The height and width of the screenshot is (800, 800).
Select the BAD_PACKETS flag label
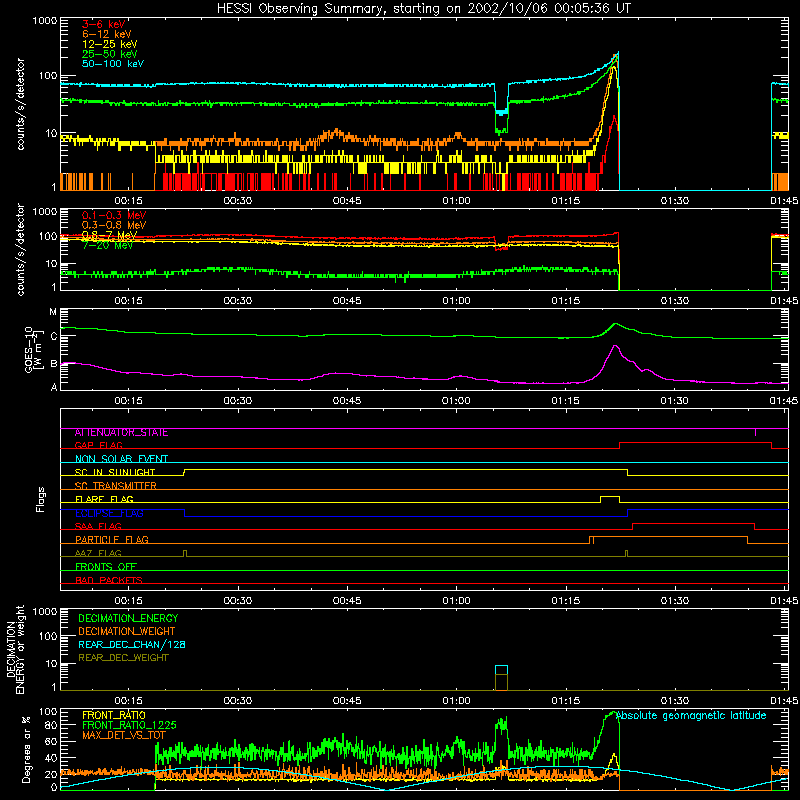(109, 580)
